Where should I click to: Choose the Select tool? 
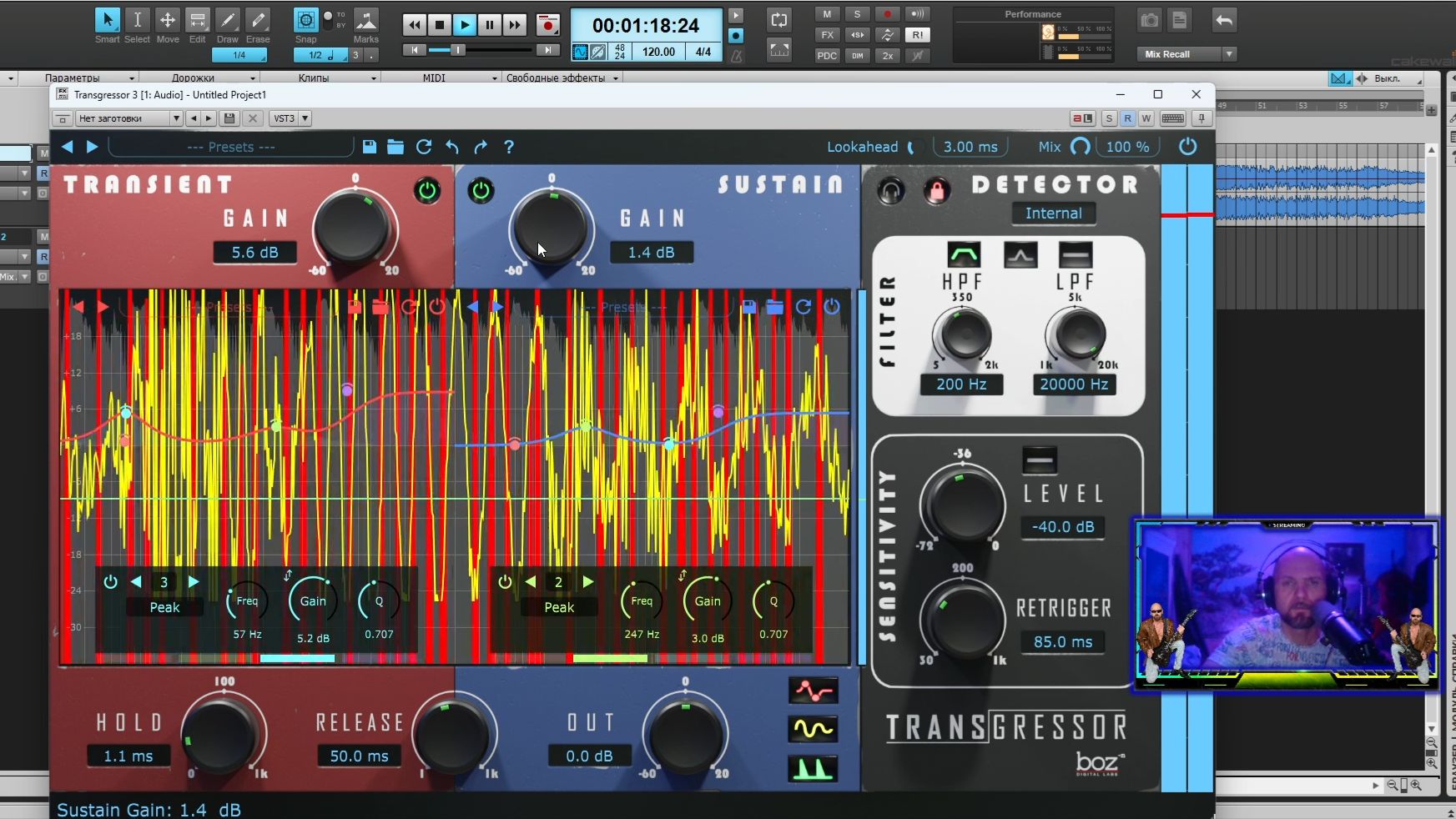(137, 21)
